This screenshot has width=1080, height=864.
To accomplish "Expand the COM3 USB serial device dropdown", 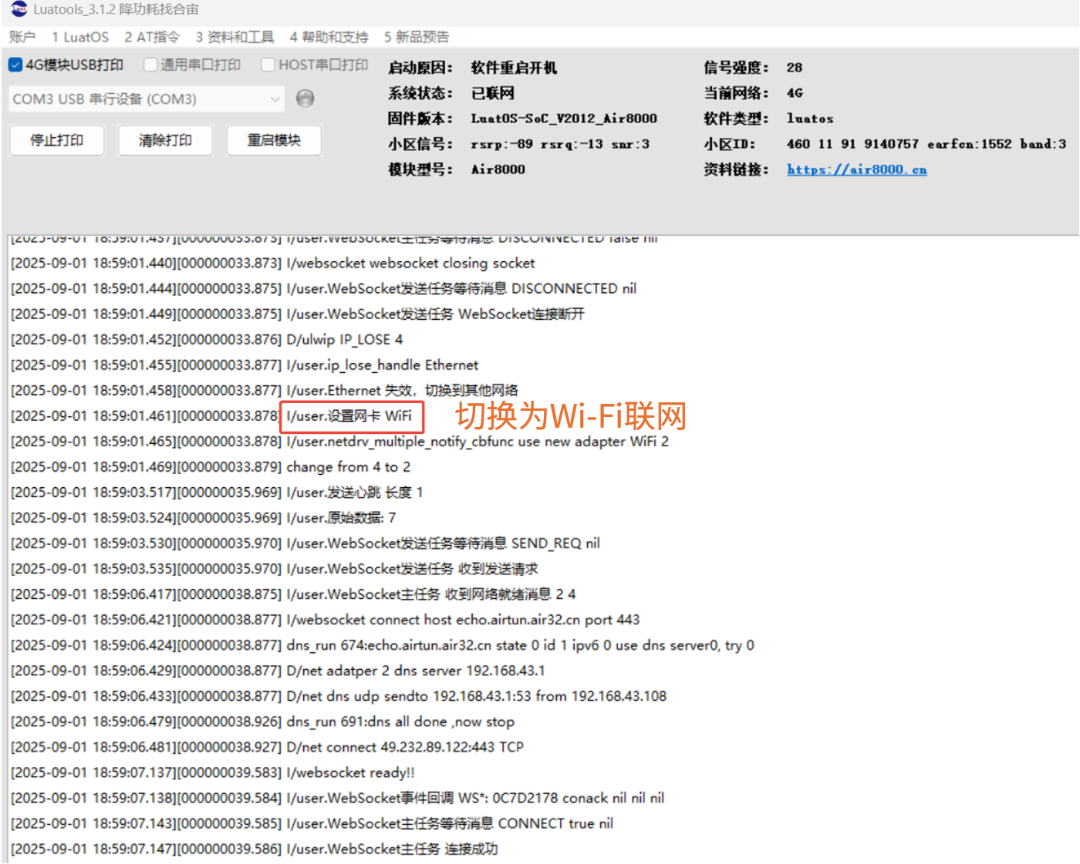I will point(147,99).
